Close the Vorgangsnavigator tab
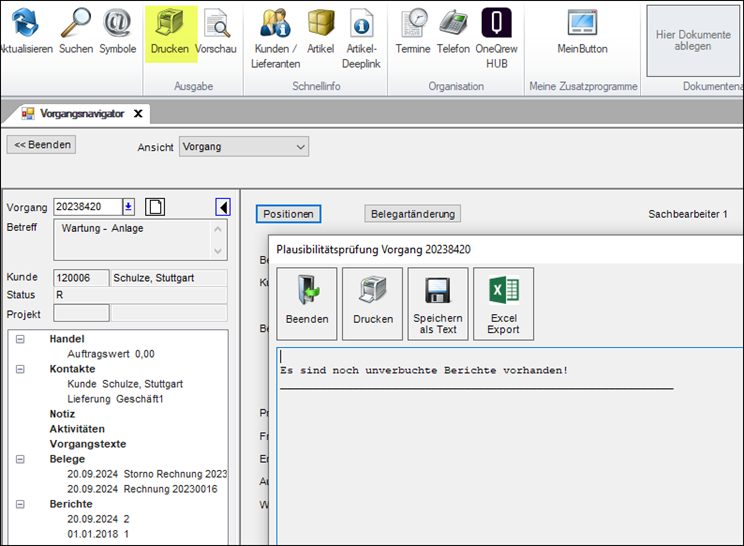The image size is (744, 546). 138,114
